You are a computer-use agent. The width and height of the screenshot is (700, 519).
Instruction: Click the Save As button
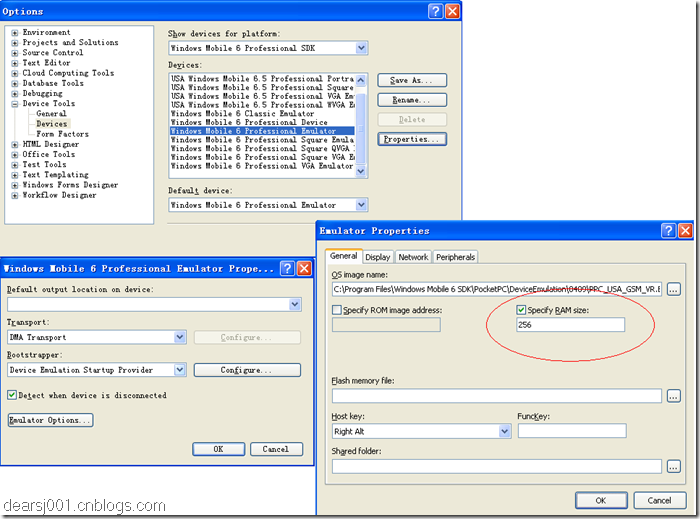tap(412, 80)
